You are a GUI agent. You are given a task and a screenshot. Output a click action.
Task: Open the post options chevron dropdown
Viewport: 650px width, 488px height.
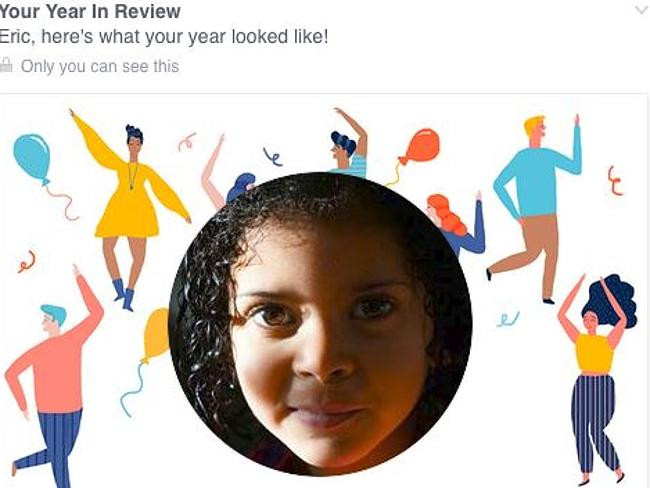click(642, 10)
